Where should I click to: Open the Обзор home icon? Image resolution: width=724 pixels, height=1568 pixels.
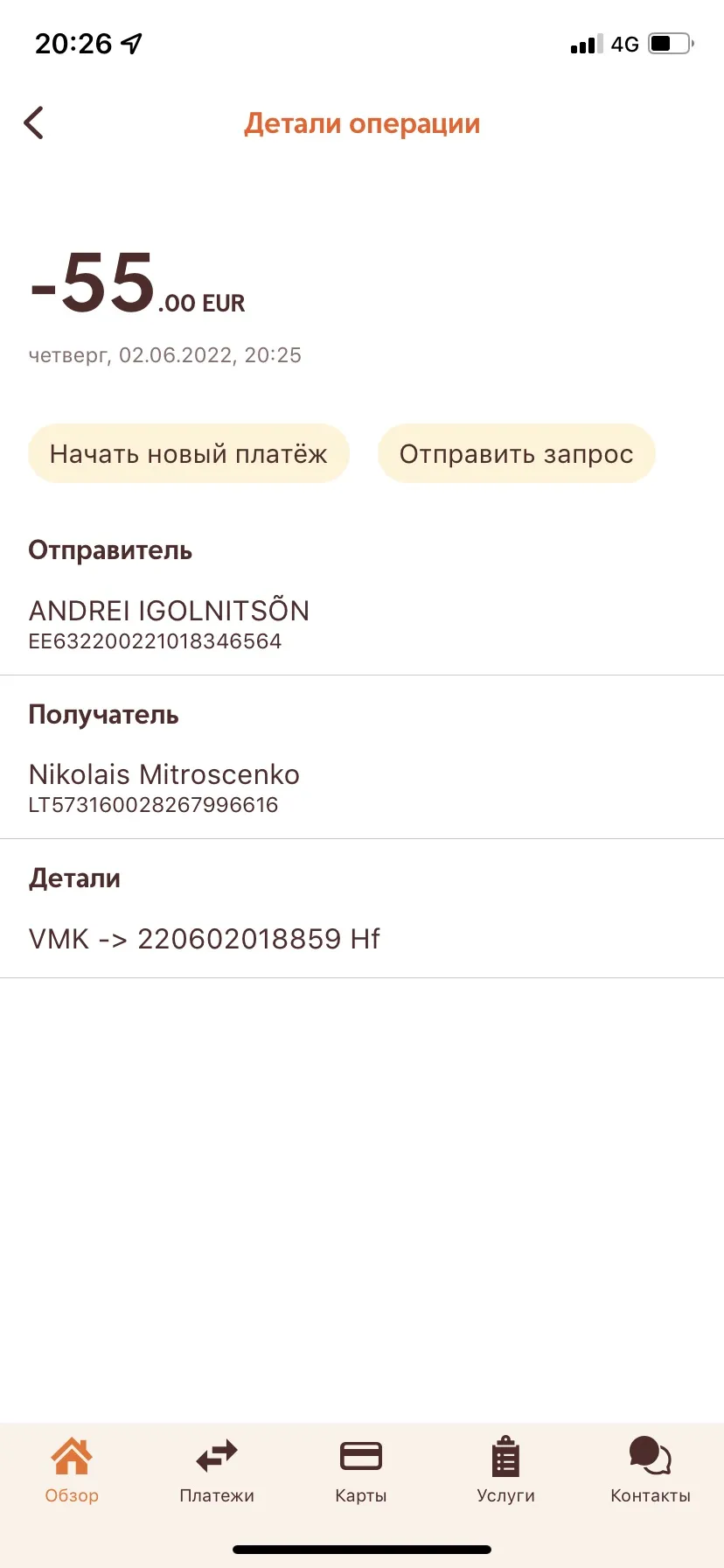72,1457
